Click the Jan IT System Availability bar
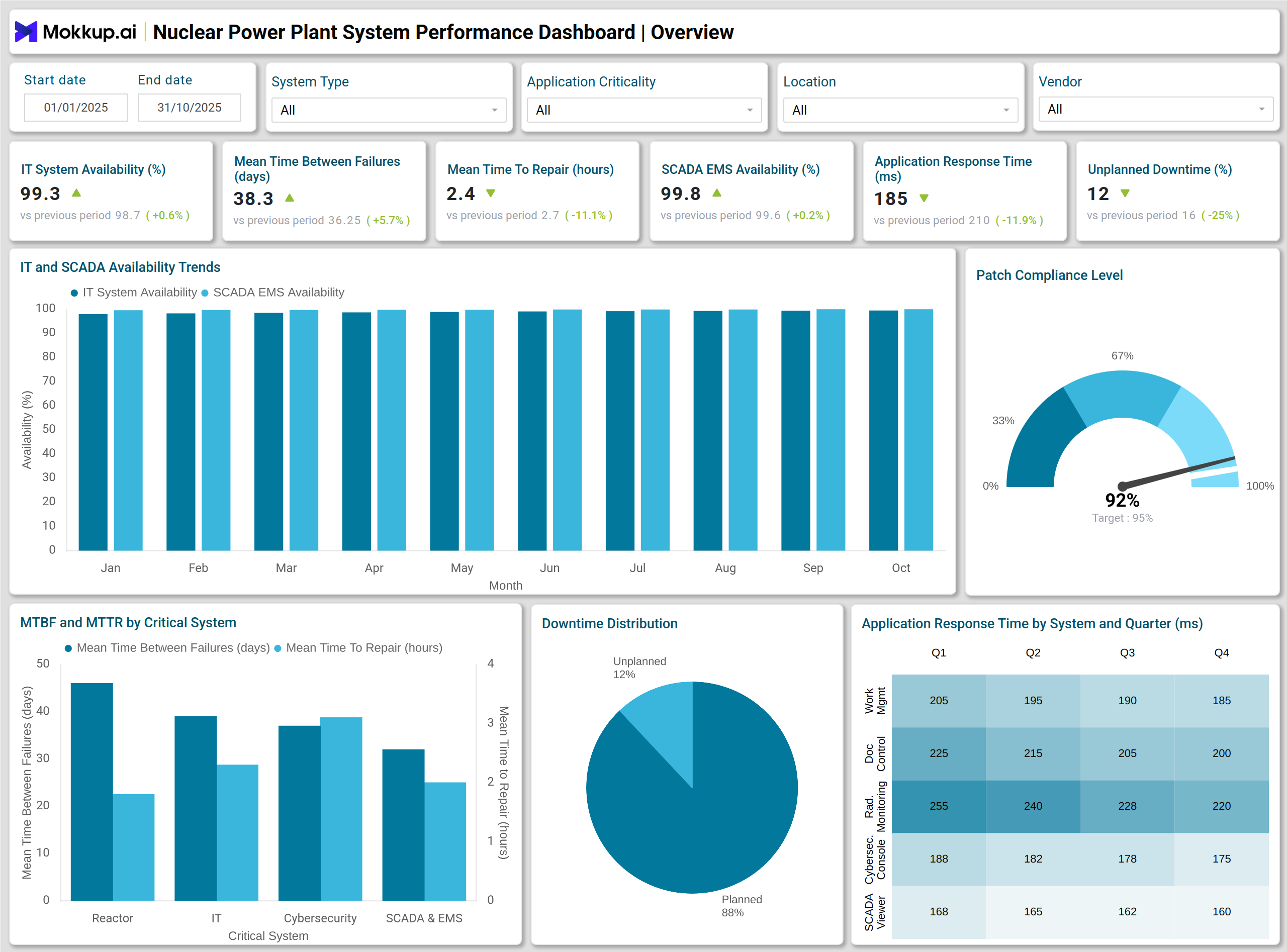The height and width of the screenshot is (952, 1287). (x=93, y=432)
